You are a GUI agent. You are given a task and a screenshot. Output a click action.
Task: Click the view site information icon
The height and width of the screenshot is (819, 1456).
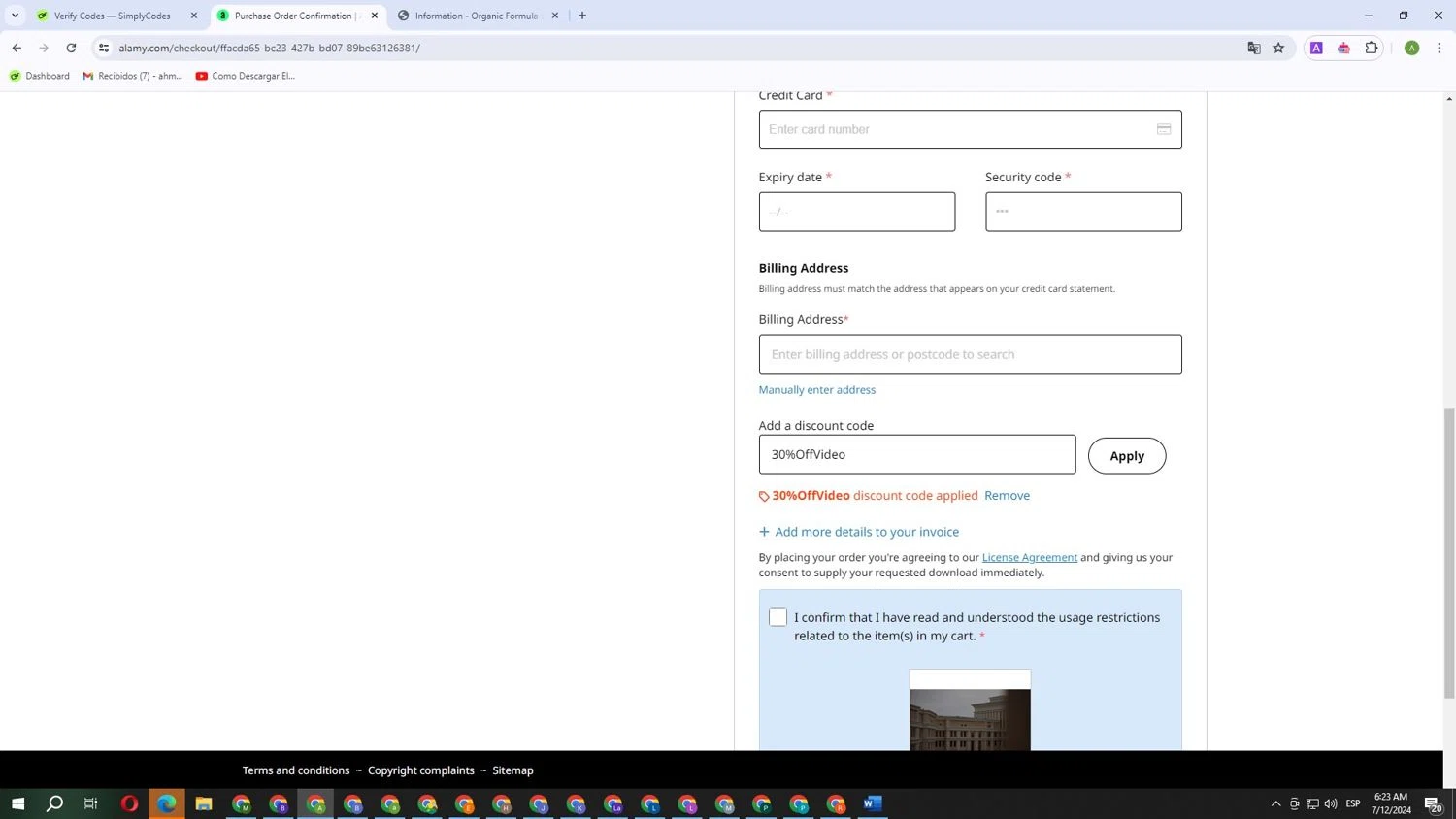coord(104,48)
